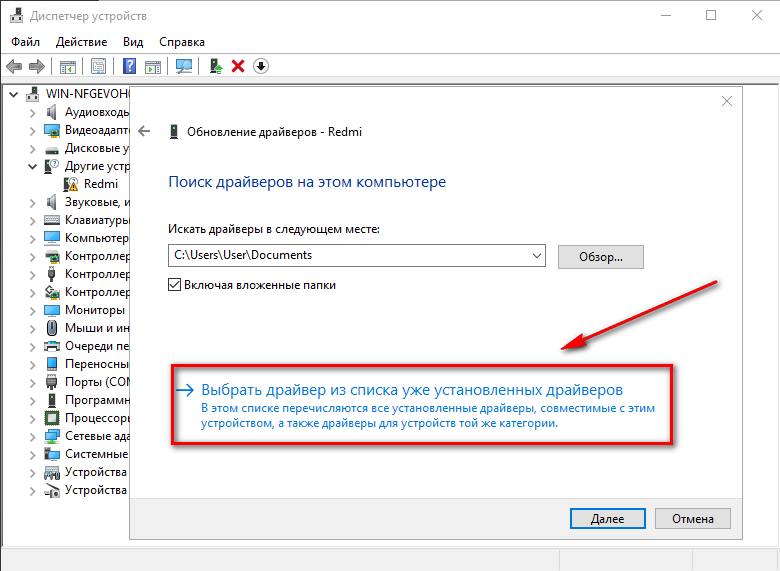The height and width of the screenshot is (571, 780).
Task: Open the Вид menu
Action: (133, 42)
